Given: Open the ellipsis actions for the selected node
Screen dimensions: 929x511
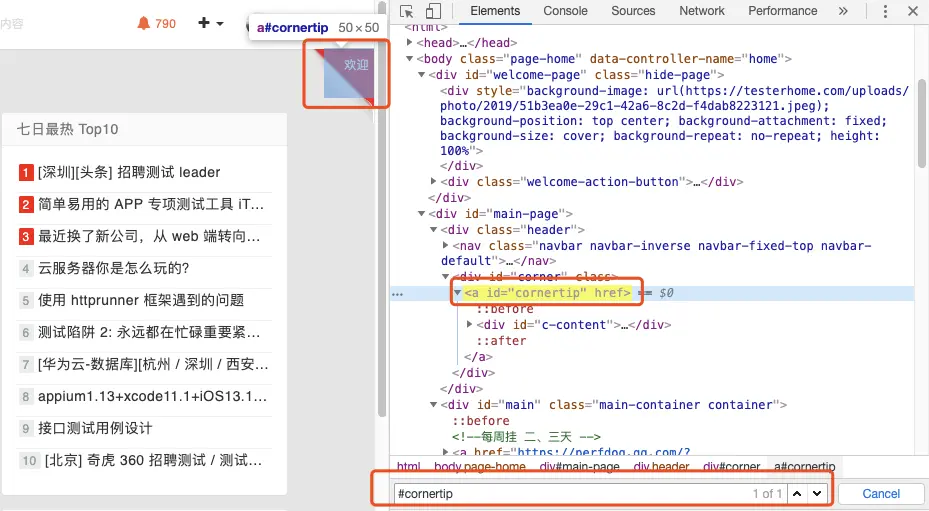Looking at the screenshot, I should click(x=398, y=294).
